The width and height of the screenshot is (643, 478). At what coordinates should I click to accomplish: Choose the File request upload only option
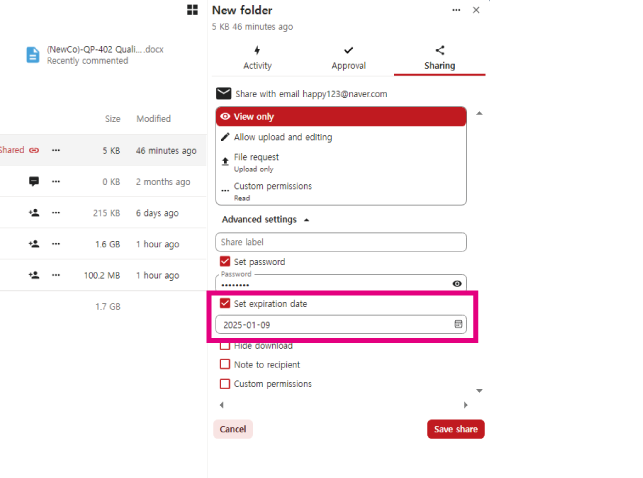(x=256, y=161)
